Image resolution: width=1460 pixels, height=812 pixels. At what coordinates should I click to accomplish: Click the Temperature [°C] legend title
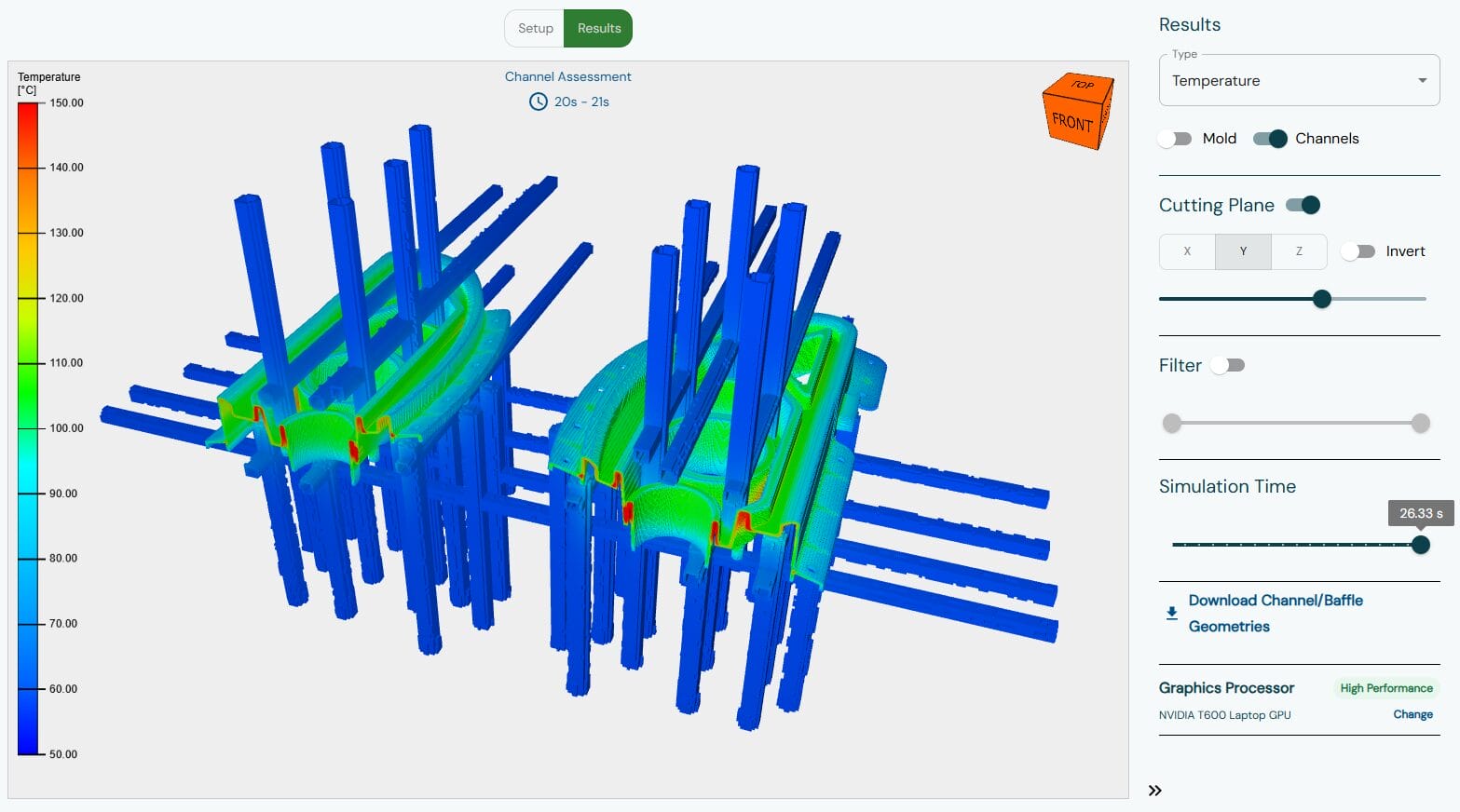tap(48, 84)
